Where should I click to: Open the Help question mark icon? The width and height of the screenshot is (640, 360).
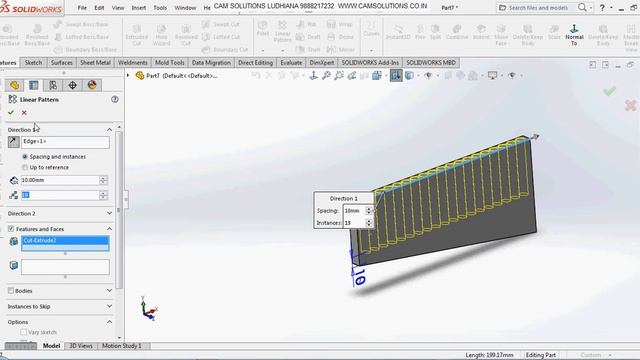(602, 8)
